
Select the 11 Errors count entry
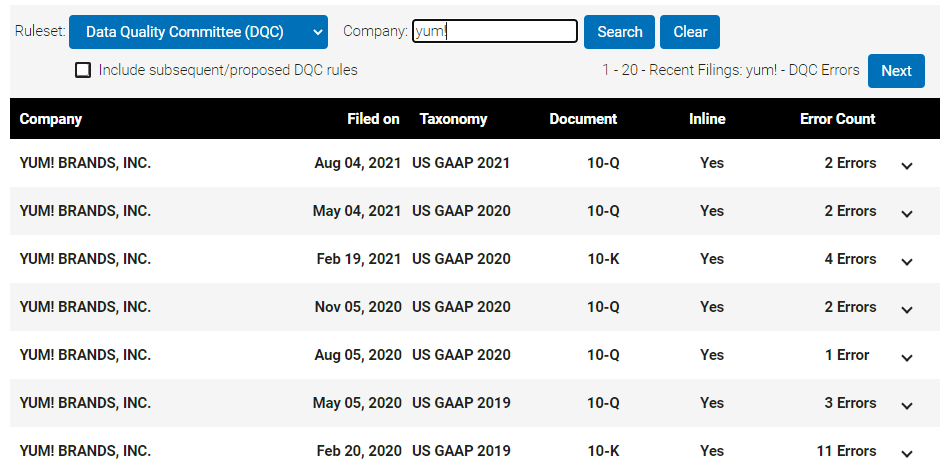click(x=846, y=451)
